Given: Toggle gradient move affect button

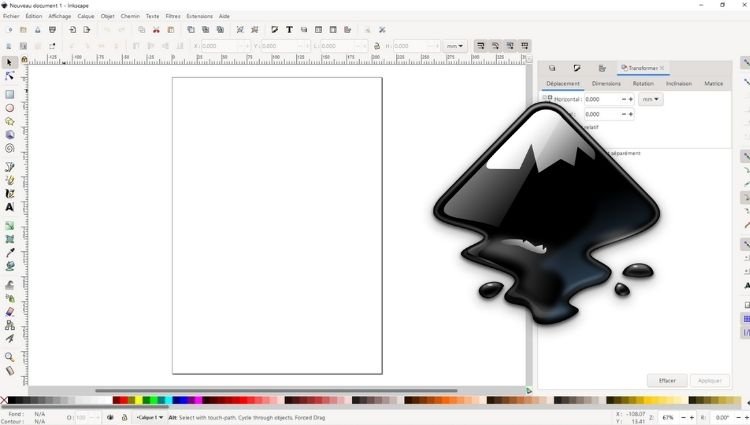Looking at the screenshot, I should 510,46.
